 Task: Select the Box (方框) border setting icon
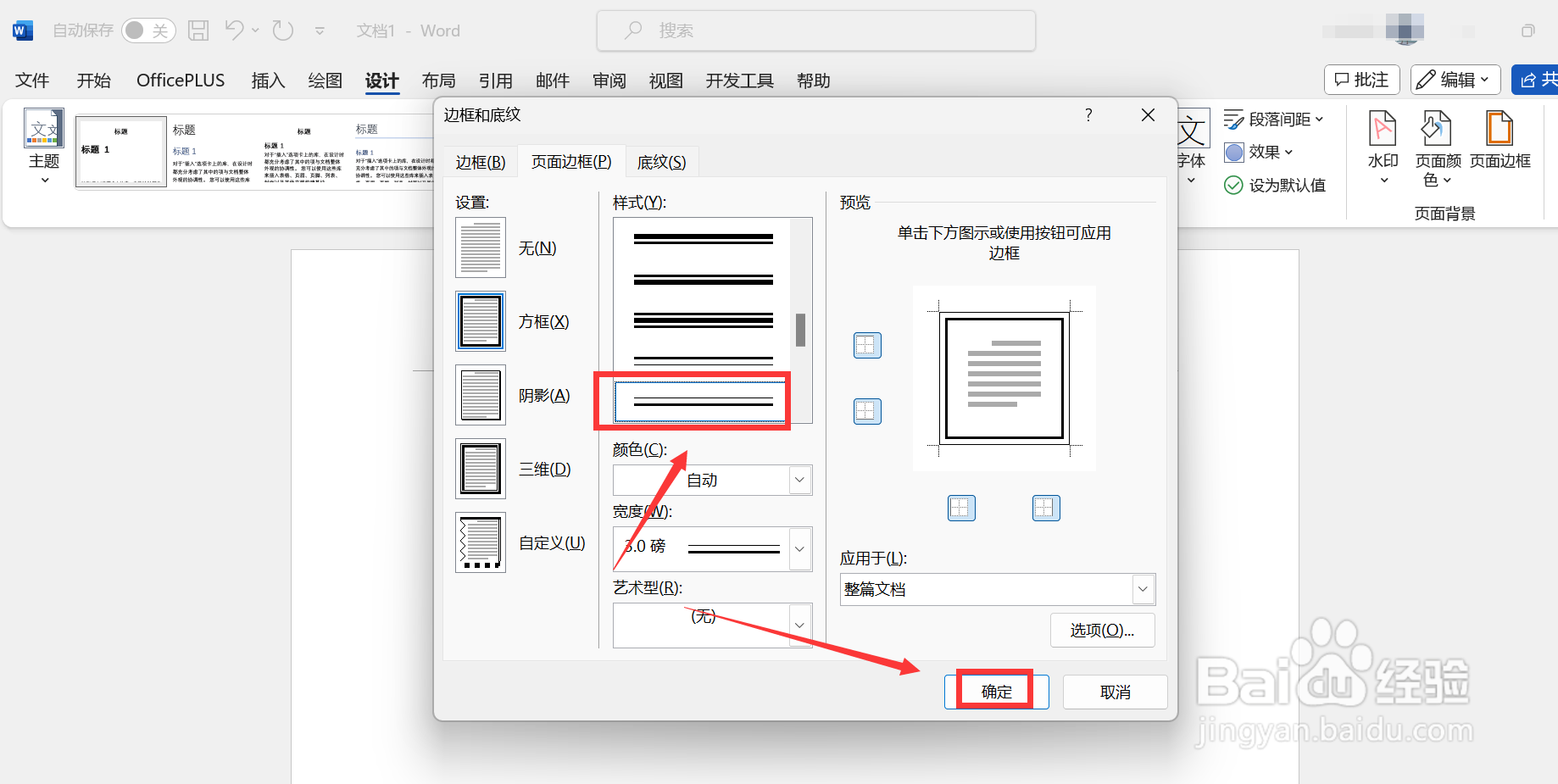click(x=481, y=321)
